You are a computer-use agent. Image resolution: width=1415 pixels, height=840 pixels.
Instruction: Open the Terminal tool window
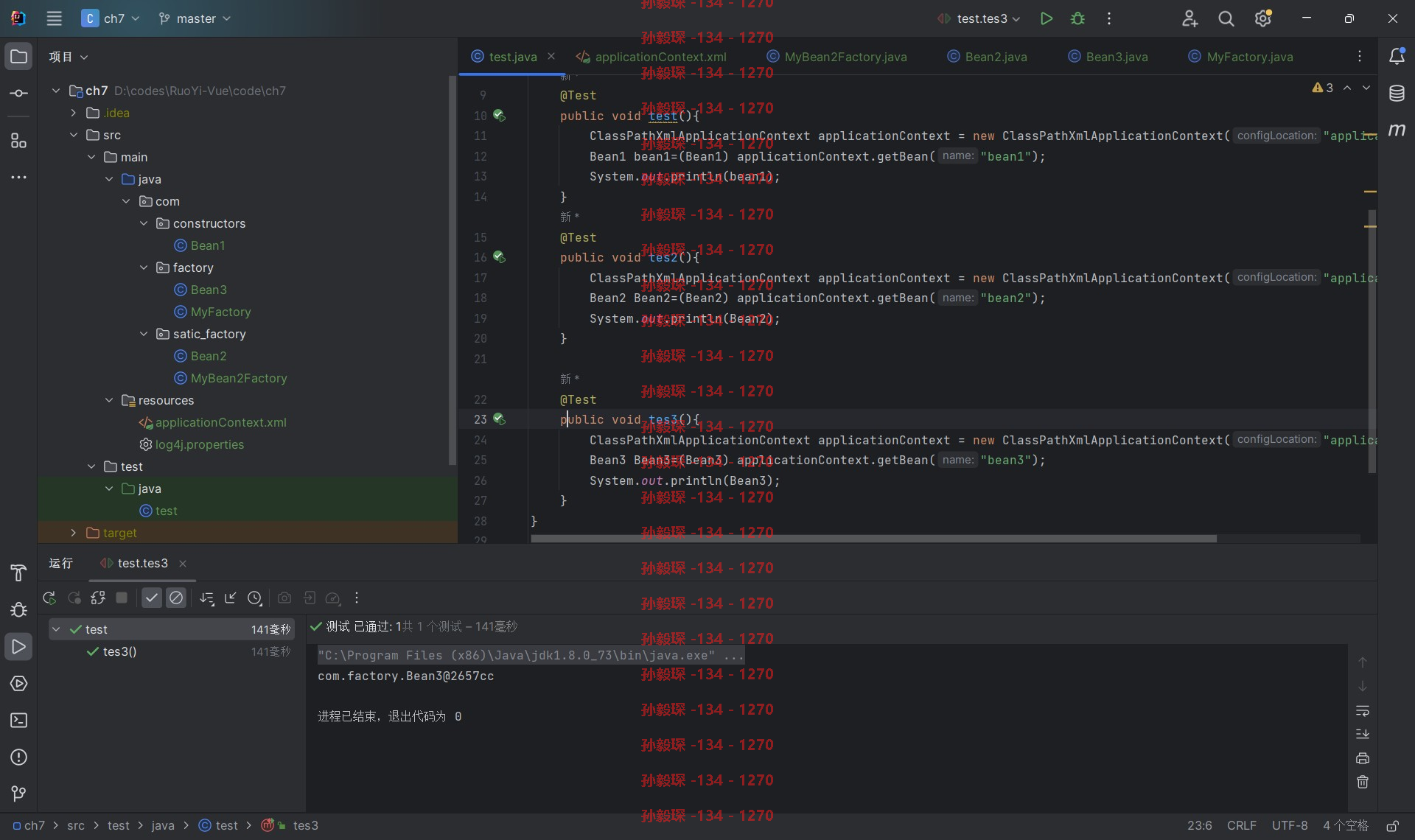(x=18, y=720)
